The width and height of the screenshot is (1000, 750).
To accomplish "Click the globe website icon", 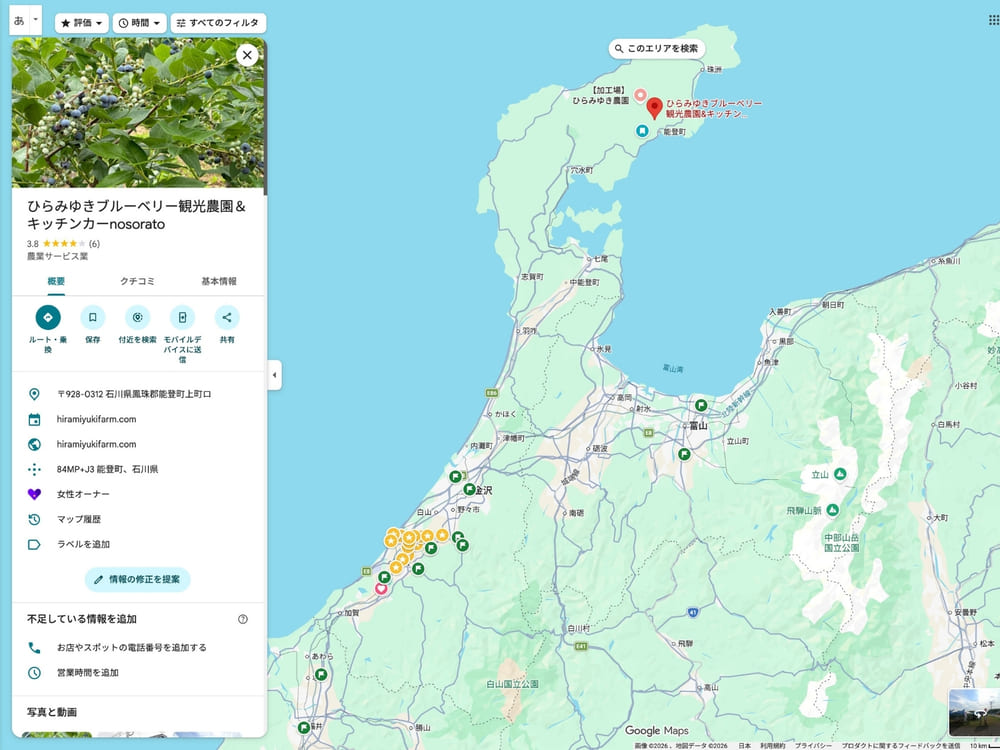I will [x=34, y=444].
